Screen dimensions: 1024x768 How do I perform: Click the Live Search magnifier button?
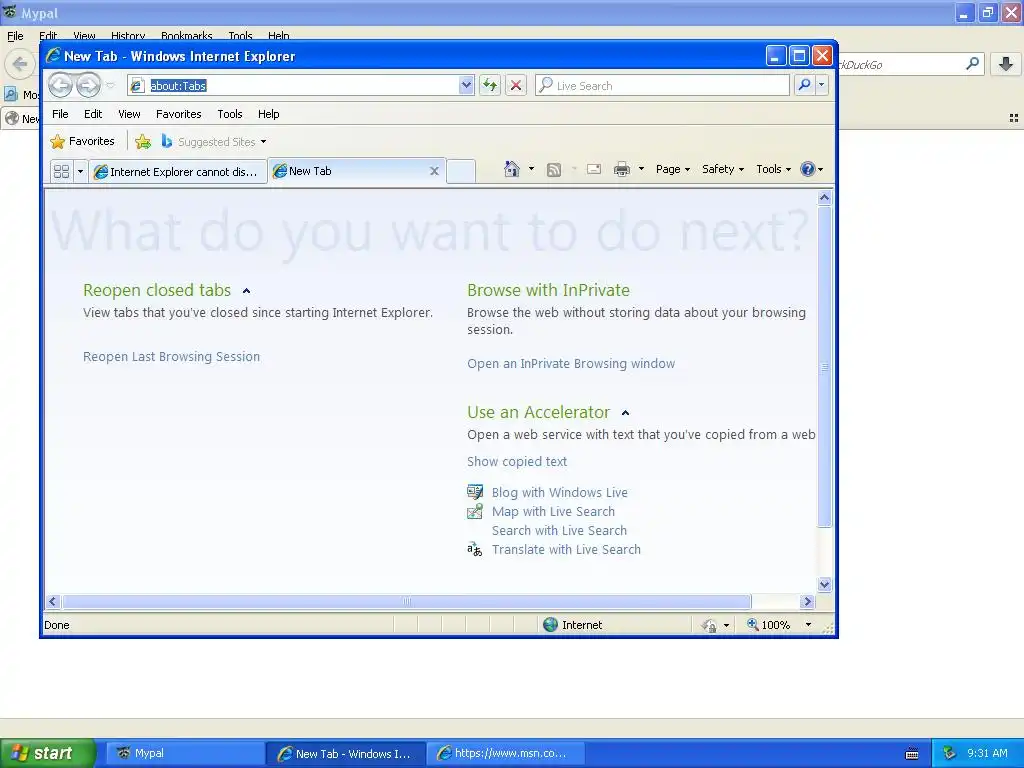805,85
